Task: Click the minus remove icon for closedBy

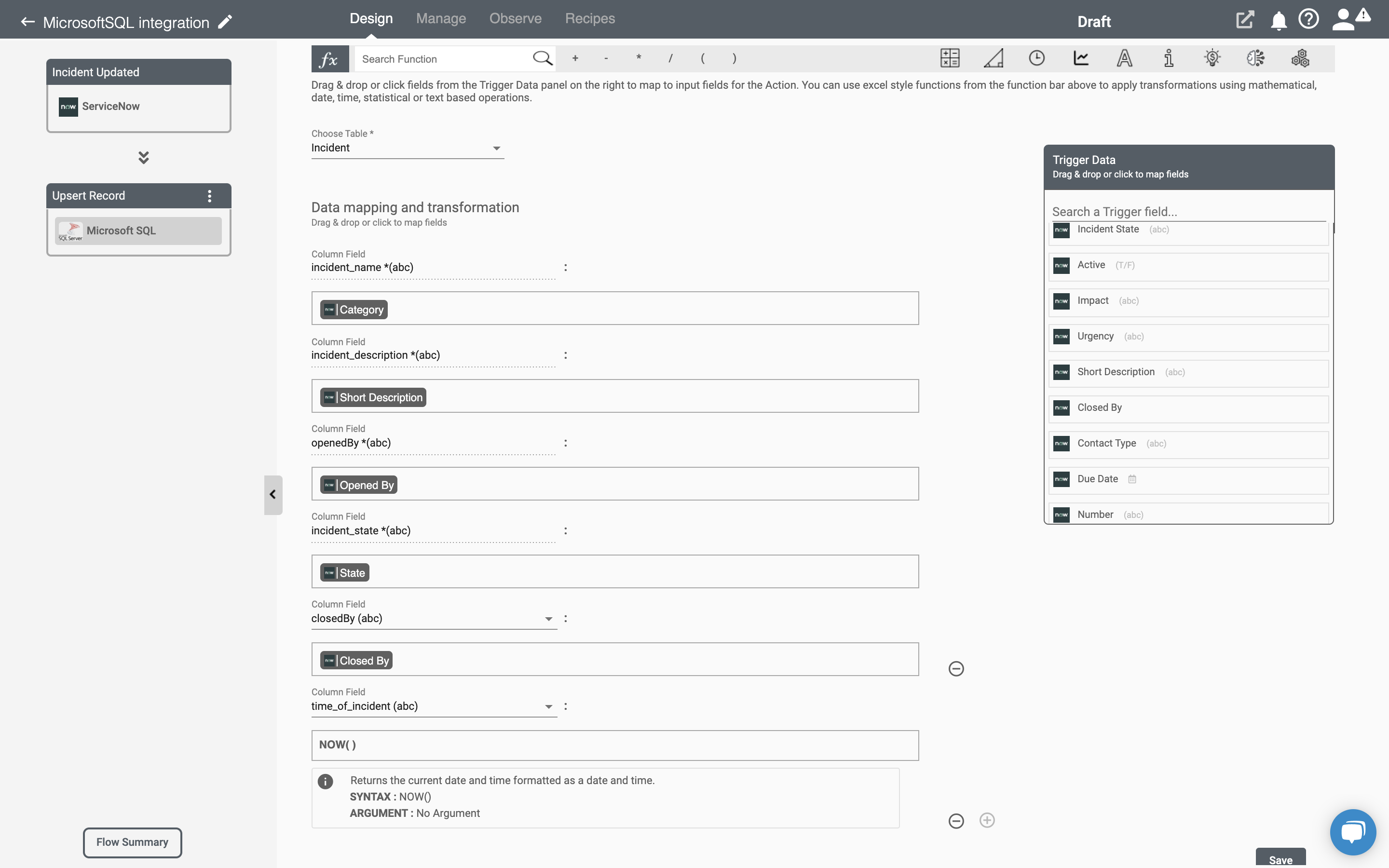Action: (x=956, y=669)
